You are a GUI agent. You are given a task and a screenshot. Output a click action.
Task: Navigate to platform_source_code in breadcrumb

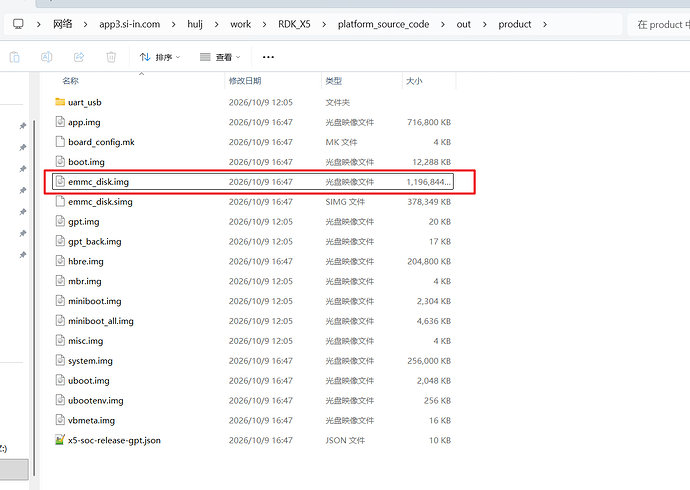click(x=383, y=24)
